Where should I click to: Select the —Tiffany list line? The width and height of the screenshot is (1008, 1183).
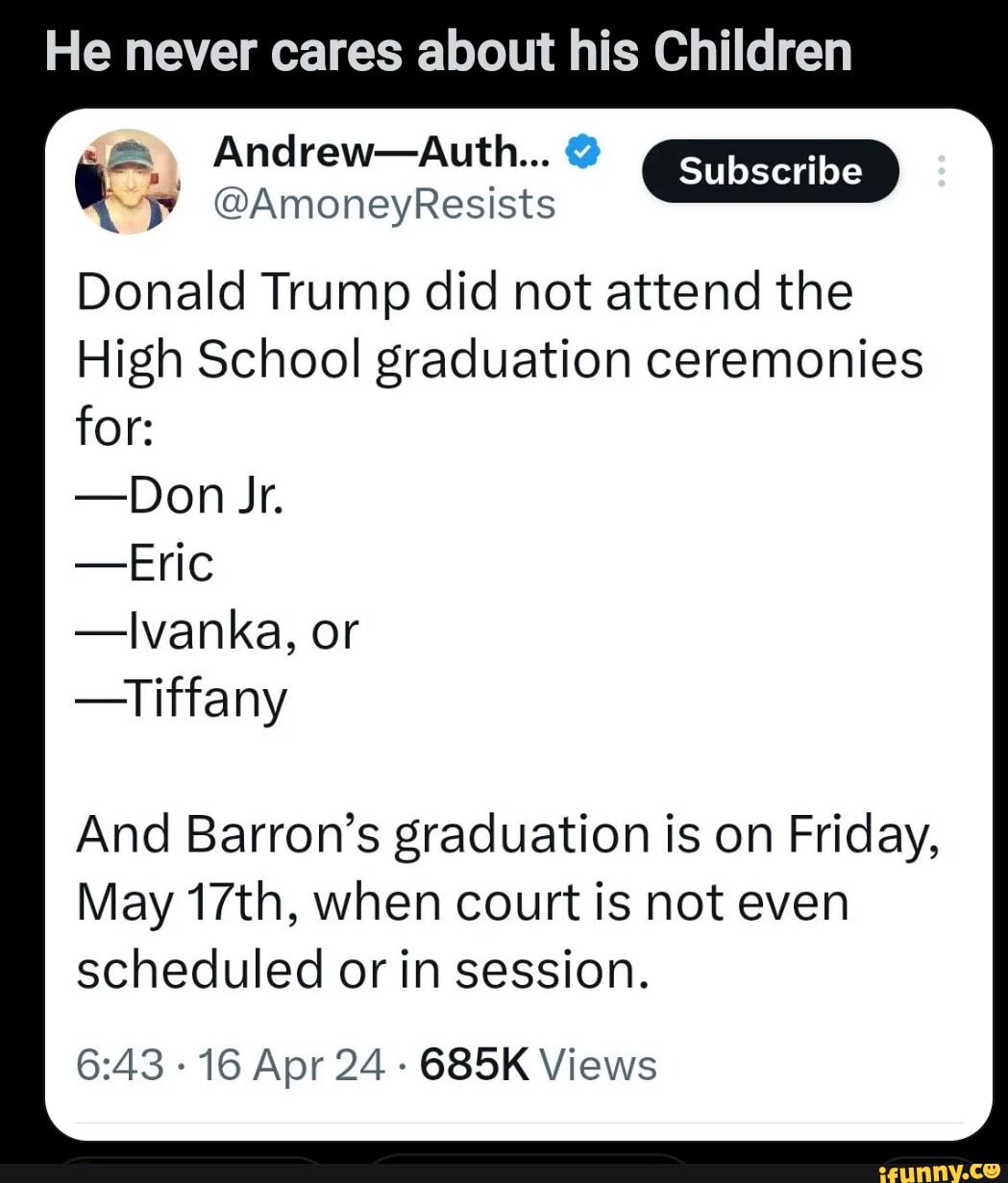[182, 700]
